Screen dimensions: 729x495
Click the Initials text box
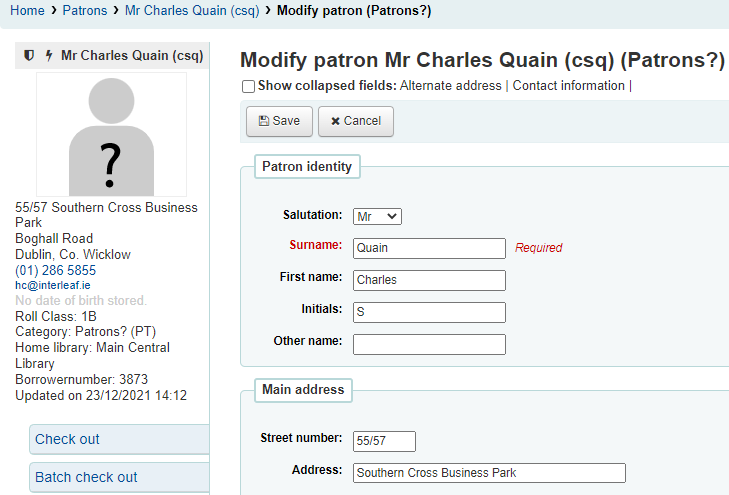[429, 312]
